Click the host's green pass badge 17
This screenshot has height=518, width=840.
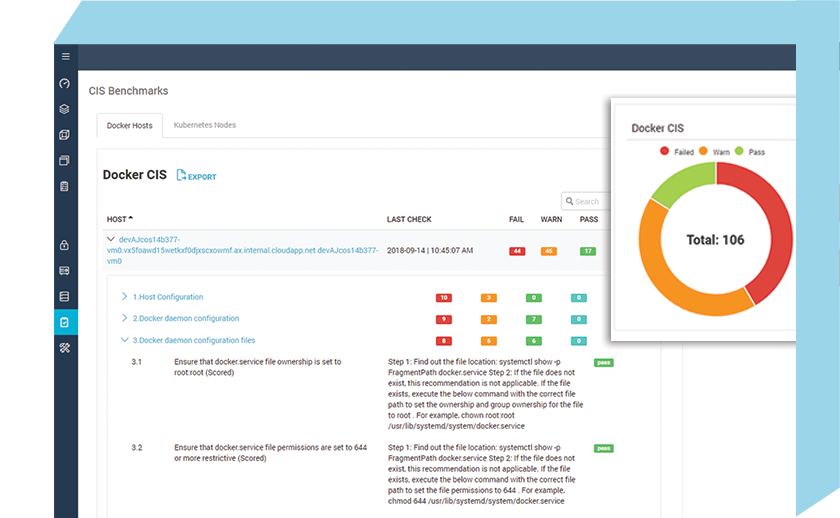pyautogui.click(x=588, y=251)
